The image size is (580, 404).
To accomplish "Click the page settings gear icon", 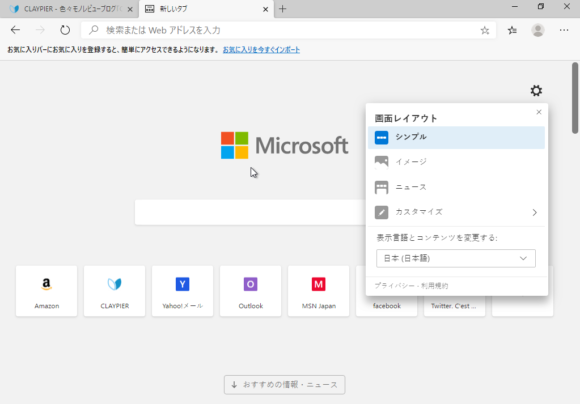I will tap(536, 91).
